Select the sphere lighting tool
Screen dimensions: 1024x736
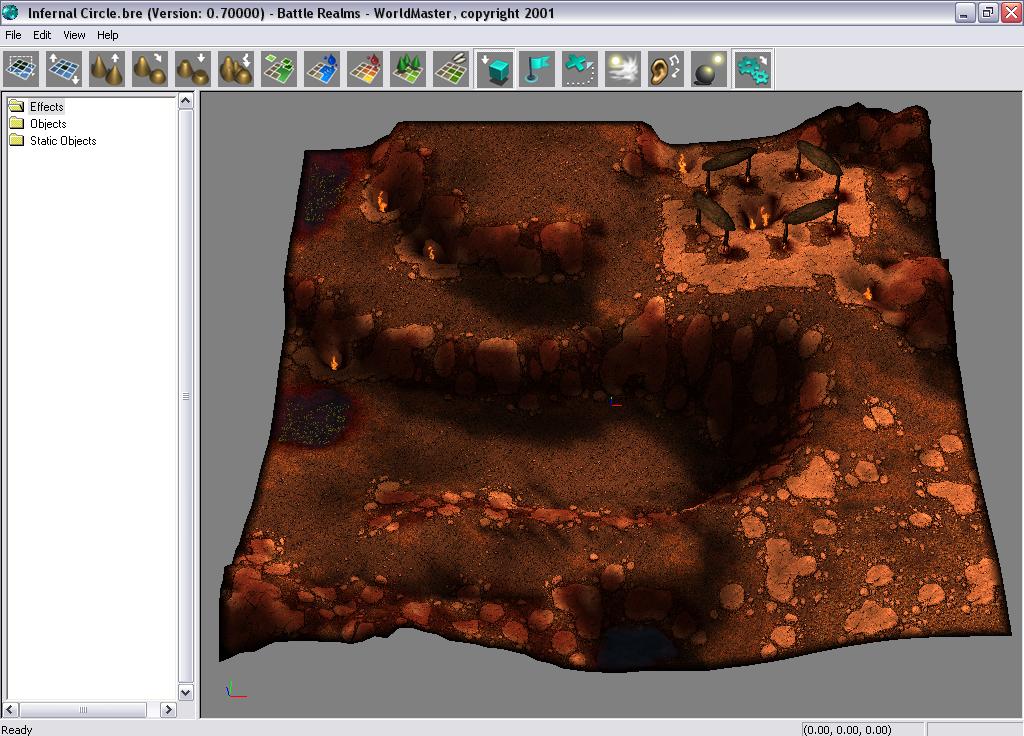[709, 69]
